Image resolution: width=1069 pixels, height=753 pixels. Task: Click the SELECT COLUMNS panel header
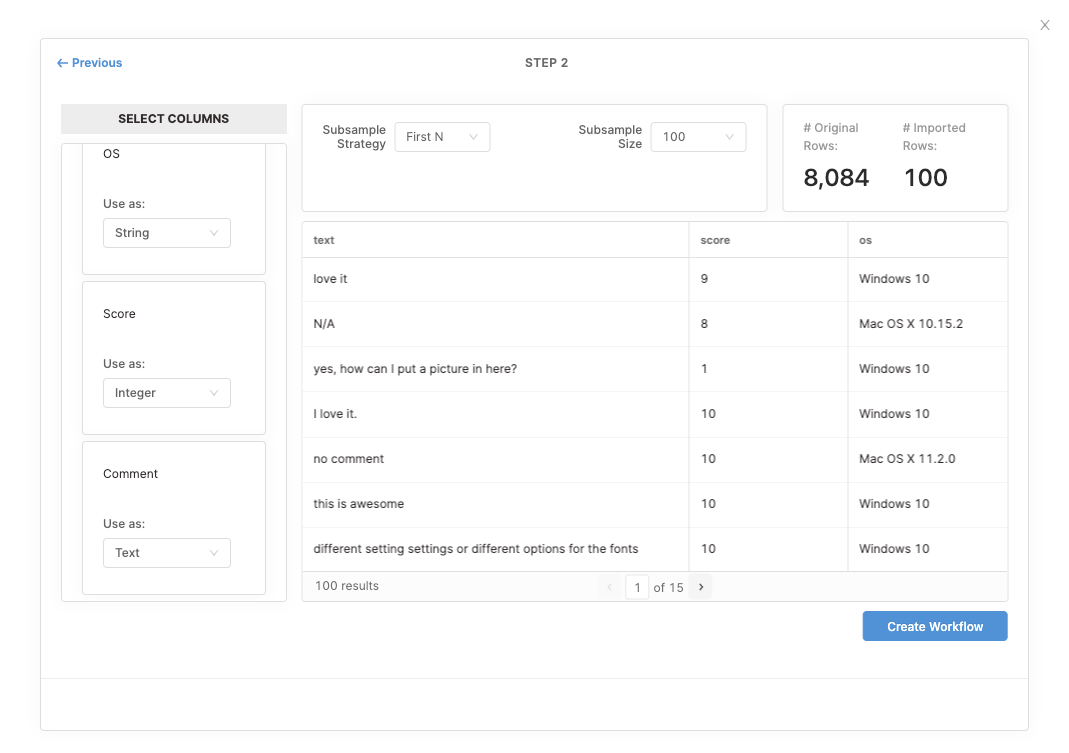pyautogui.click(x=174, y=119)
